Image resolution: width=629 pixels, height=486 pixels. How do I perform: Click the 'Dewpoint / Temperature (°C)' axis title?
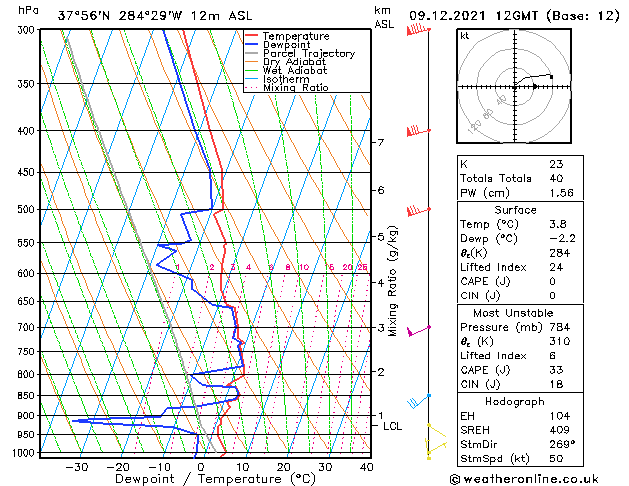point(215,479)
